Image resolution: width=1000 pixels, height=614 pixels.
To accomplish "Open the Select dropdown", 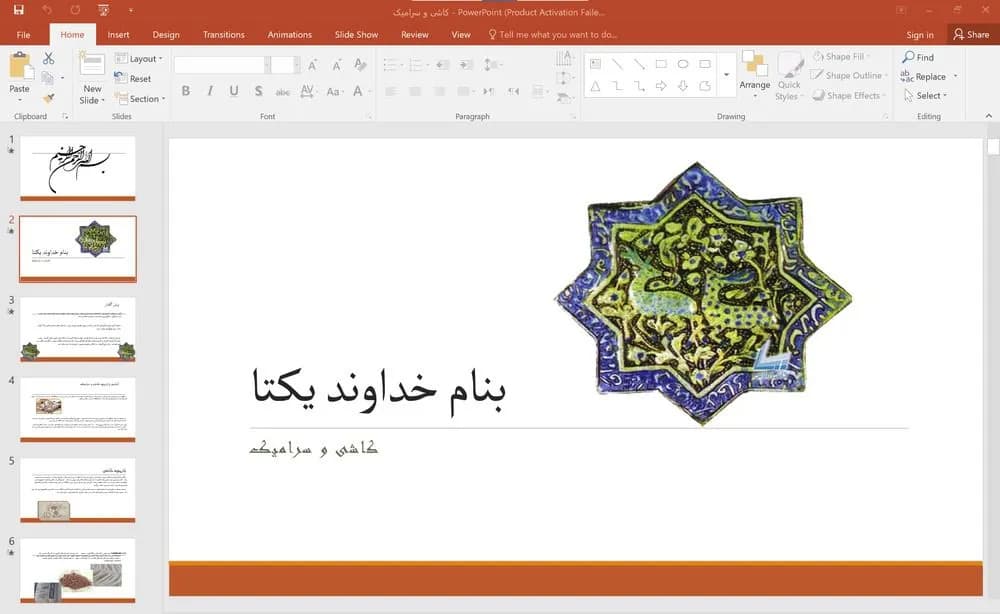I will pyautogui.click(x=925, y=96).
